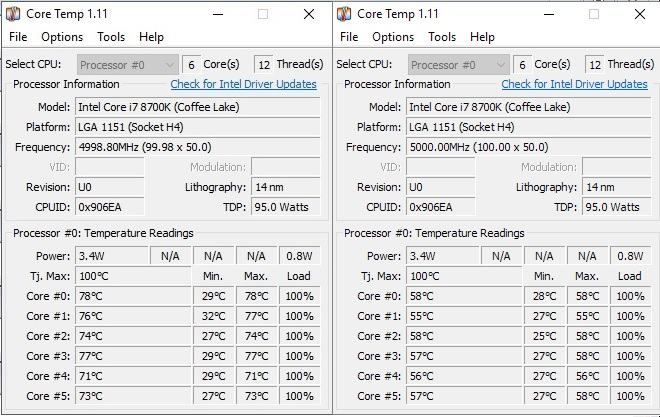Select Model field in left window

pyautogui.click(x=198, y=107)
